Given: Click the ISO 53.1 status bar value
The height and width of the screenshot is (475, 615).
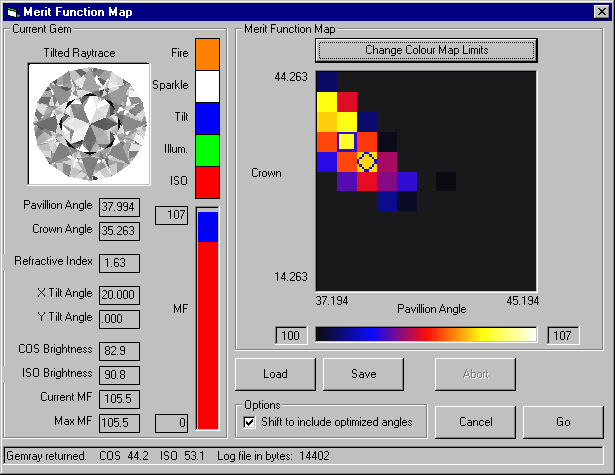Looking at the screenshot, I should (x=182, y=456).
